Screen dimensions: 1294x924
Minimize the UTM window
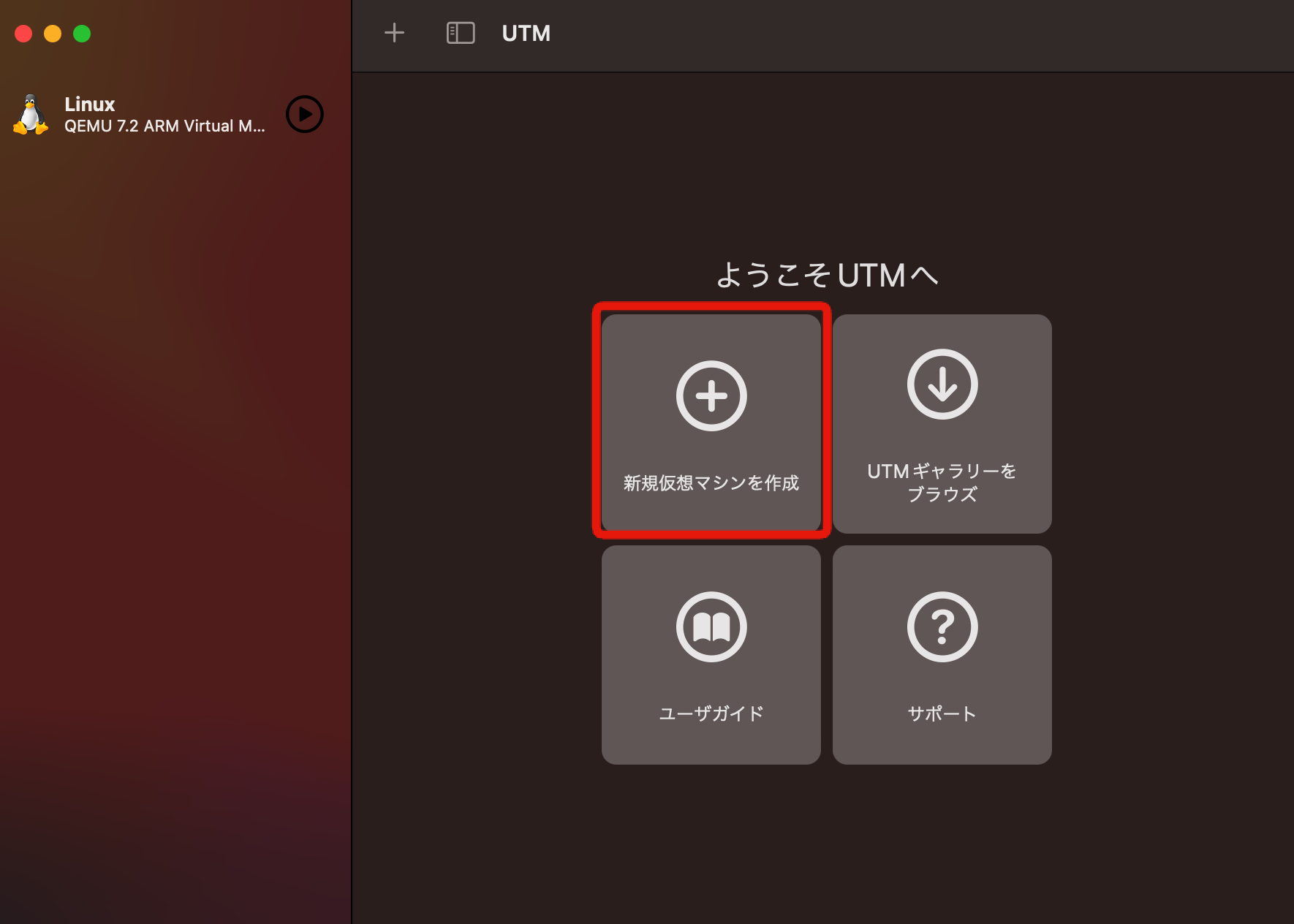[53, 34]
